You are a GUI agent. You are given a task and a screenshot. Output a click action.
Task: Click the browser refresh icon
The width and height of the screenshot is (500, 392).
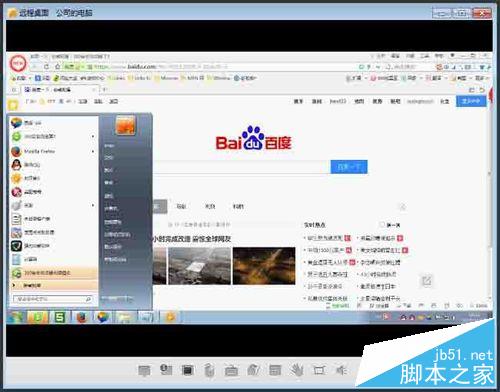tap(46, 67)
